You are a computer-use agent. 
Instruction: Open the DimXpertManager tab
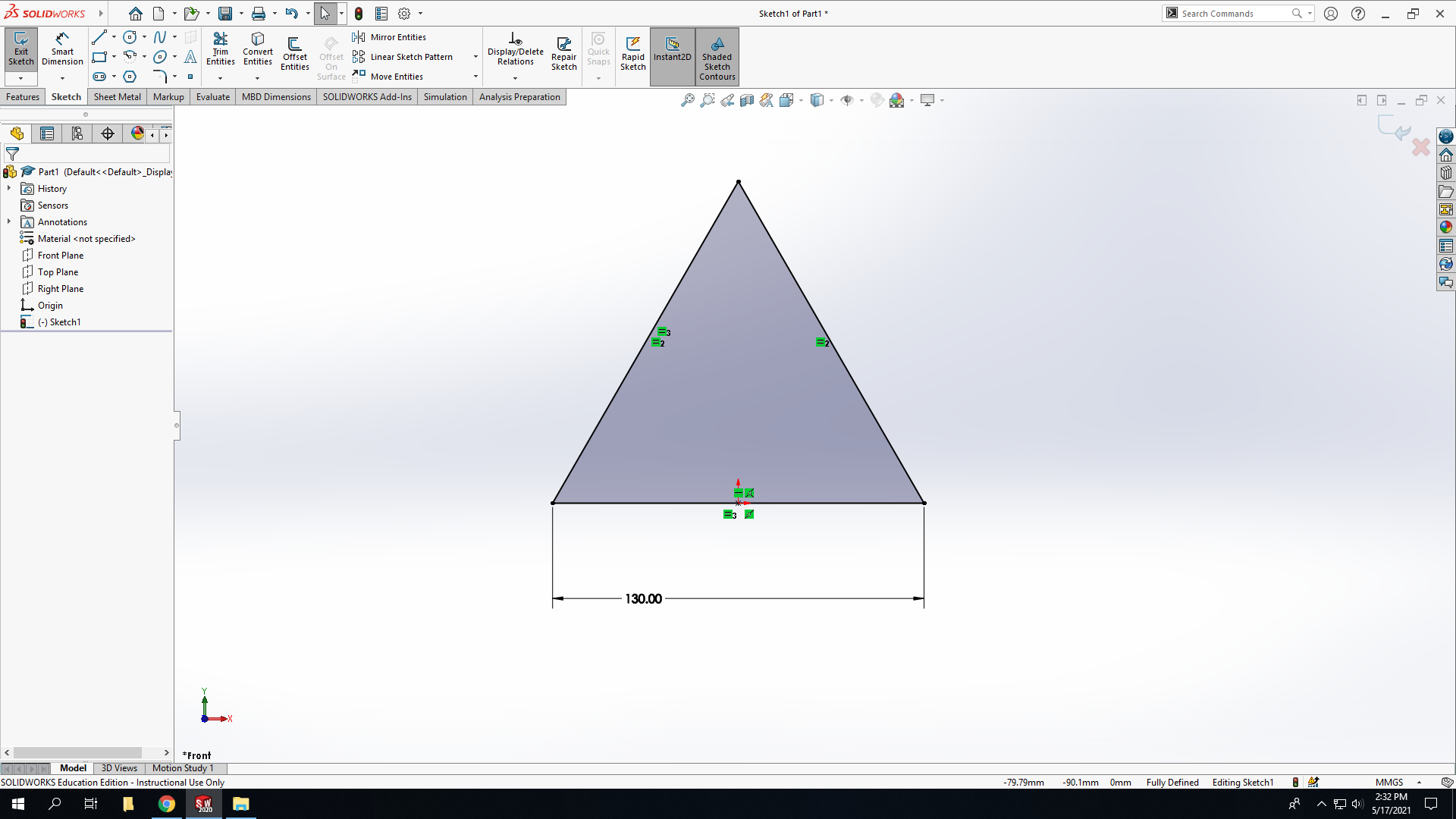pos(108,133)
